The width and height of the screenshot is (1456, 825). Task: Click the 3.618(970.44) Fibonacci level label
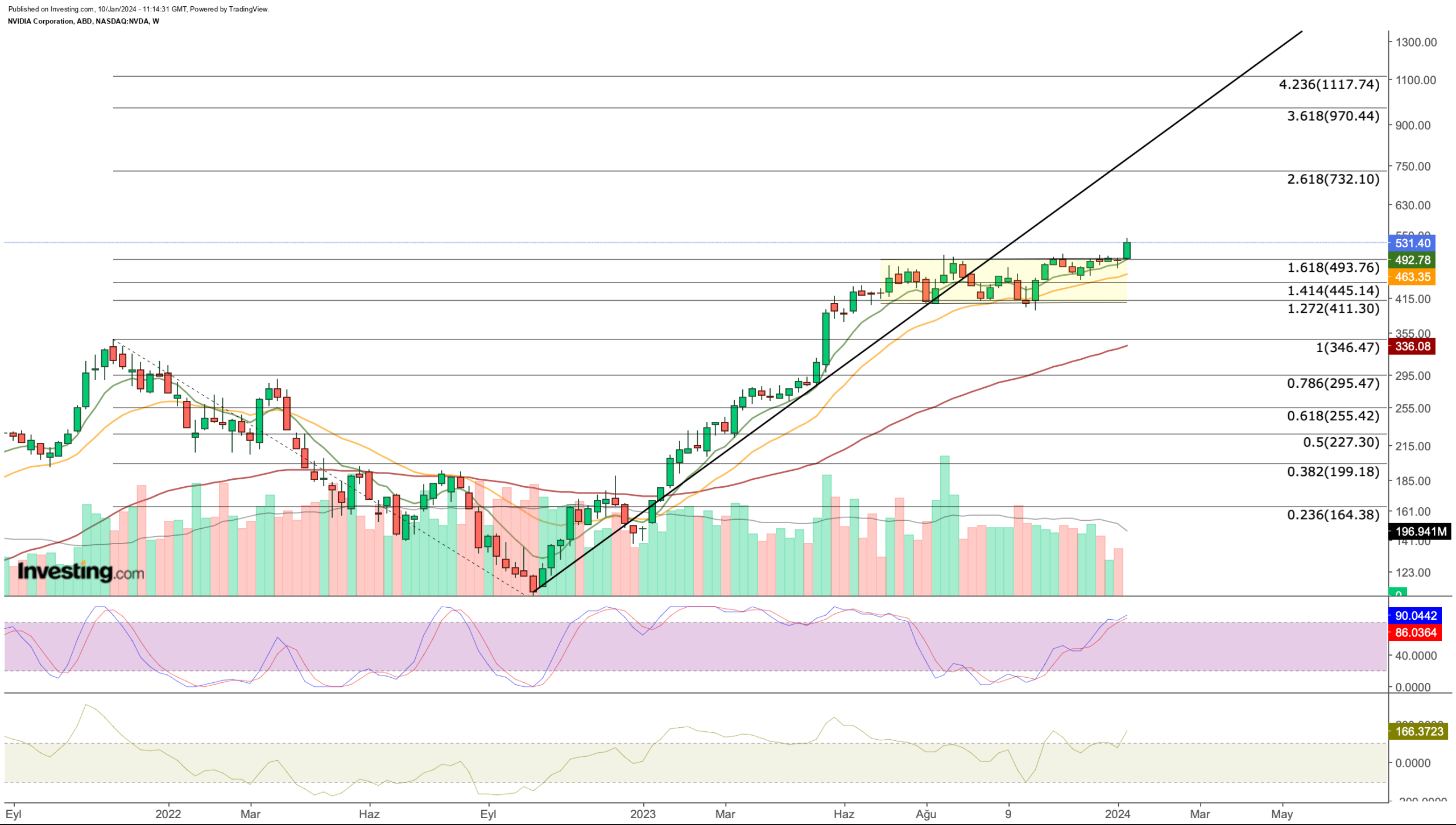pos(1333,116)
